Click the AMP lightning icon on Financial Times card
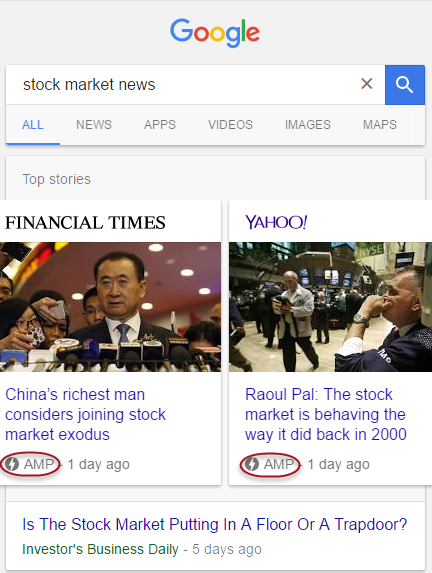Viewport: 432px width, 573px height. pyautogui.click(x=12, y=464)
